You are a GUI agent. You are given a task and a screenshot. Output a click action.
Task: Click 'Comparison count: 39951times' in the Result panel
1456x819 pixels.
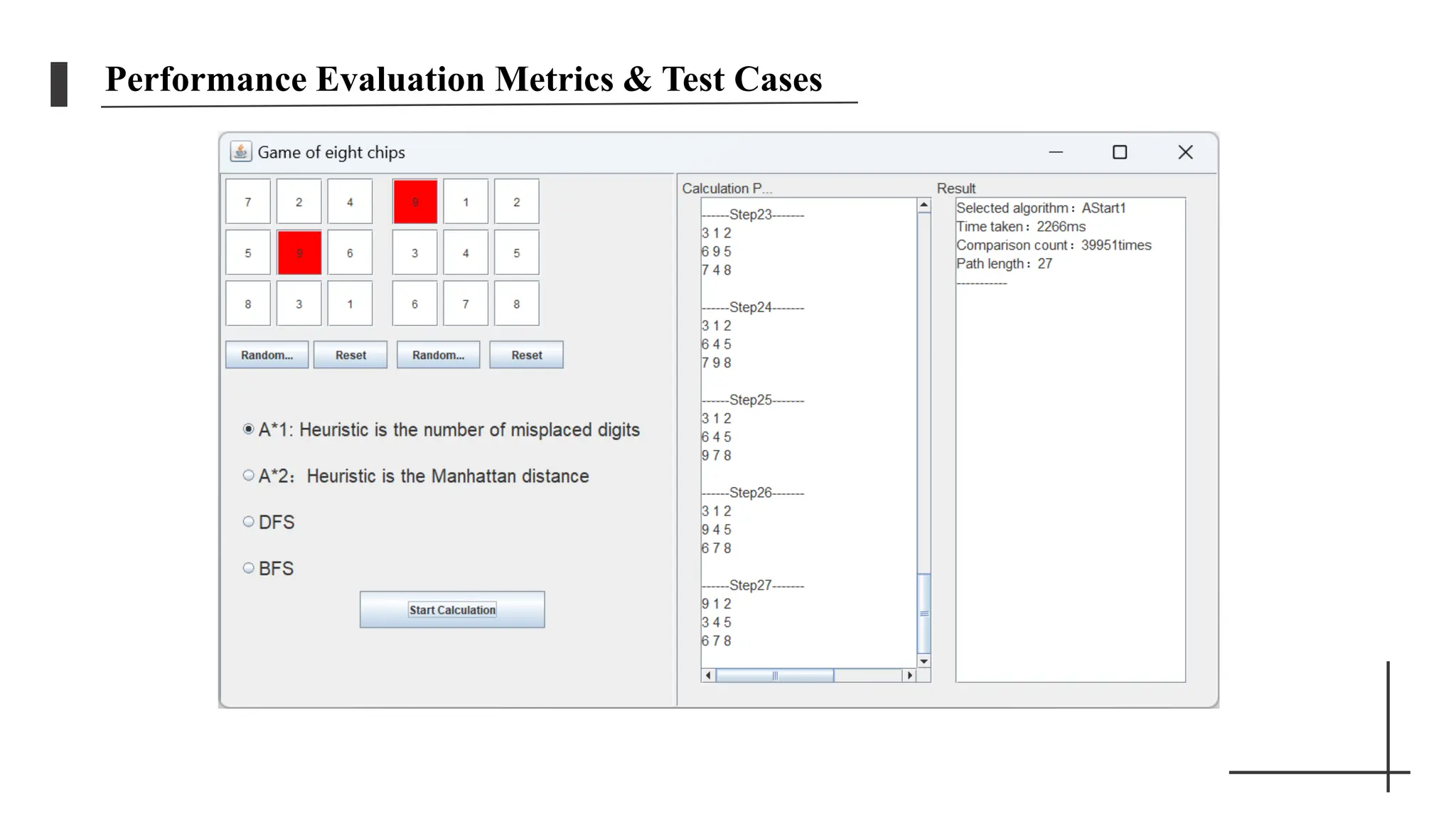(x=1054, y=245)
